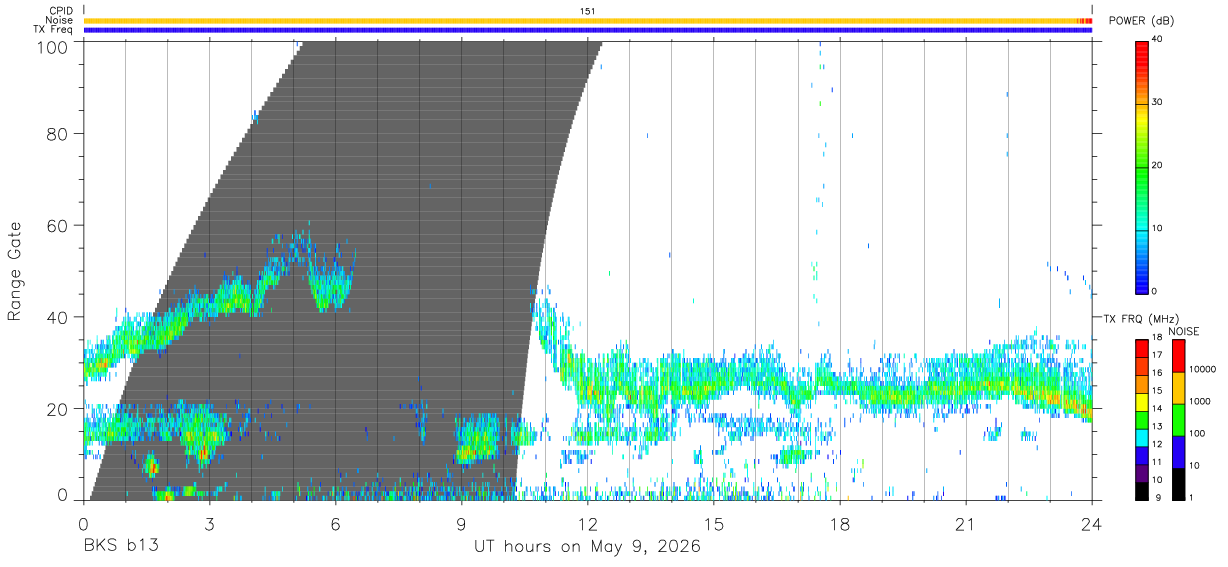Click the CPID label at top left
Image resolution: width=1228 pixels, height=567 pixels.
[x=60, y=11]
